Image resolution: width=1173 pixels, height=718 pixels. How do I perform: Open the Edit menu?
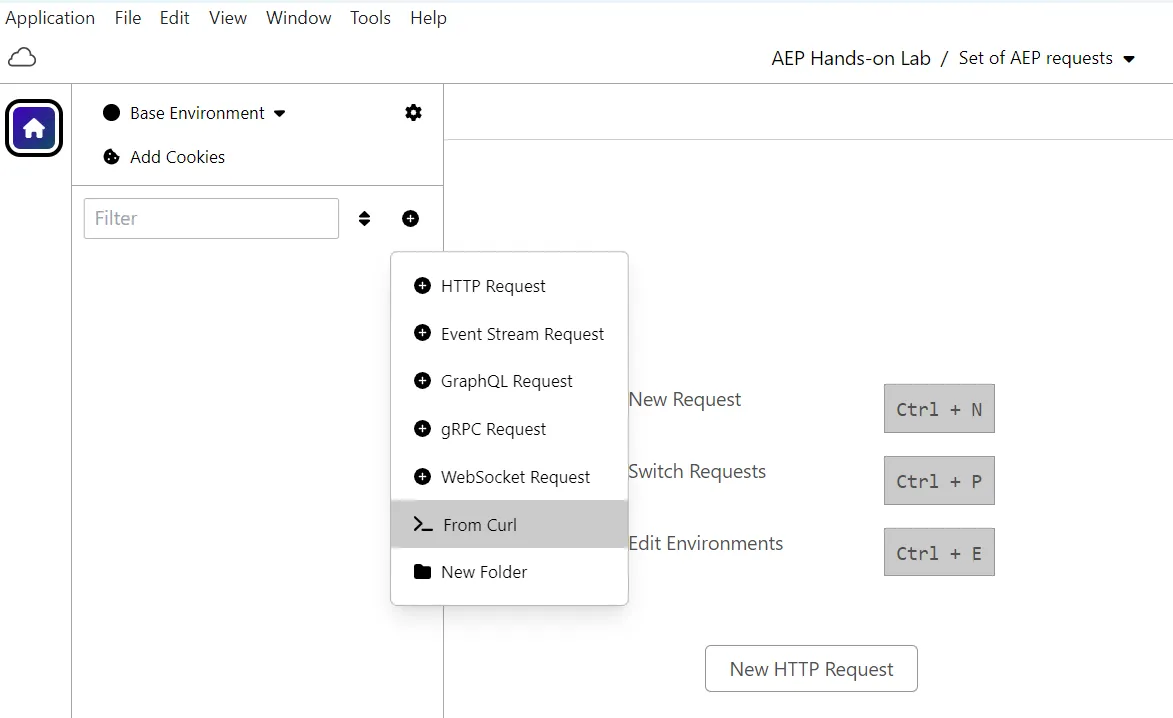tap(174, 18)
